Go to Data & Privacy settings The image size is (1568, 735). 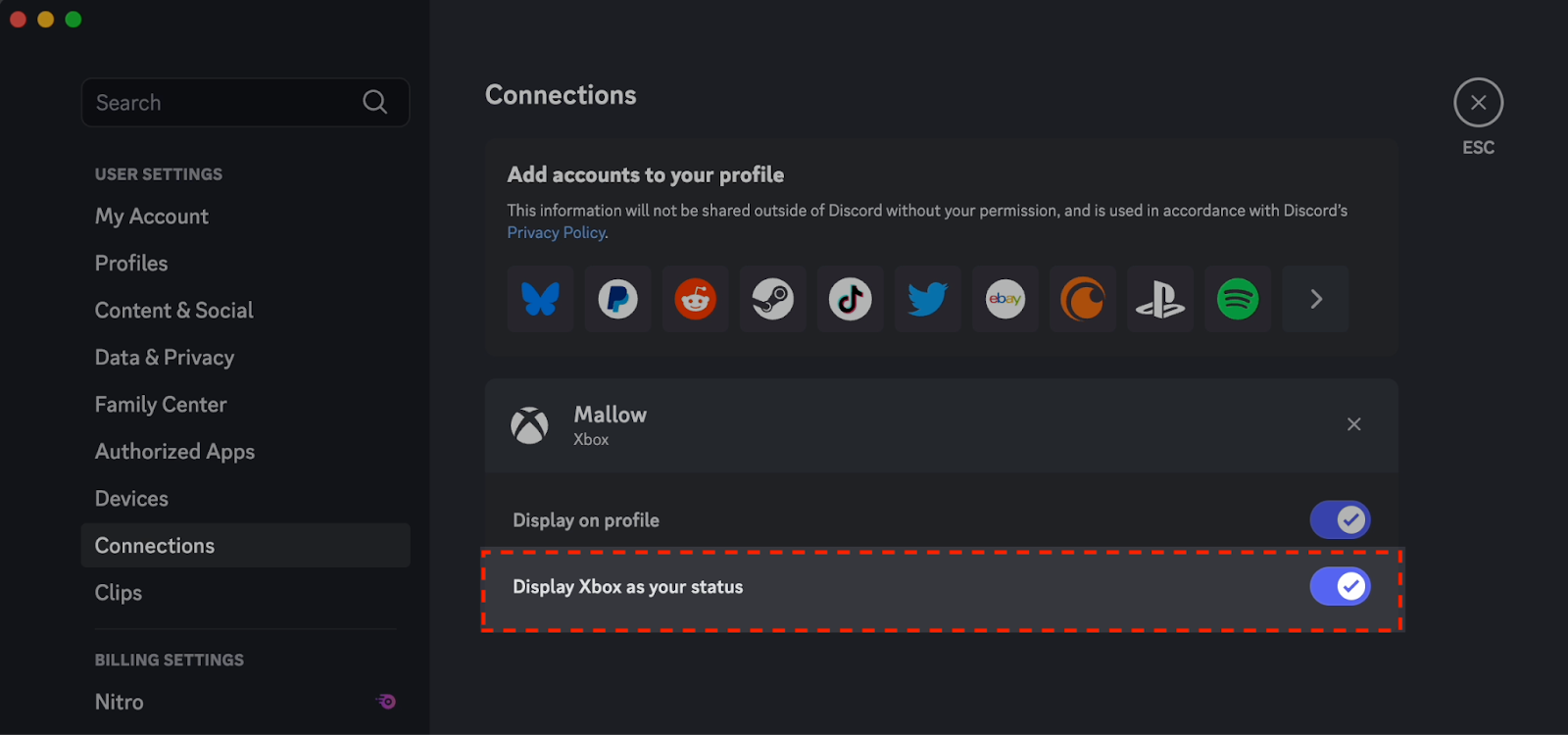pos(165,358)
